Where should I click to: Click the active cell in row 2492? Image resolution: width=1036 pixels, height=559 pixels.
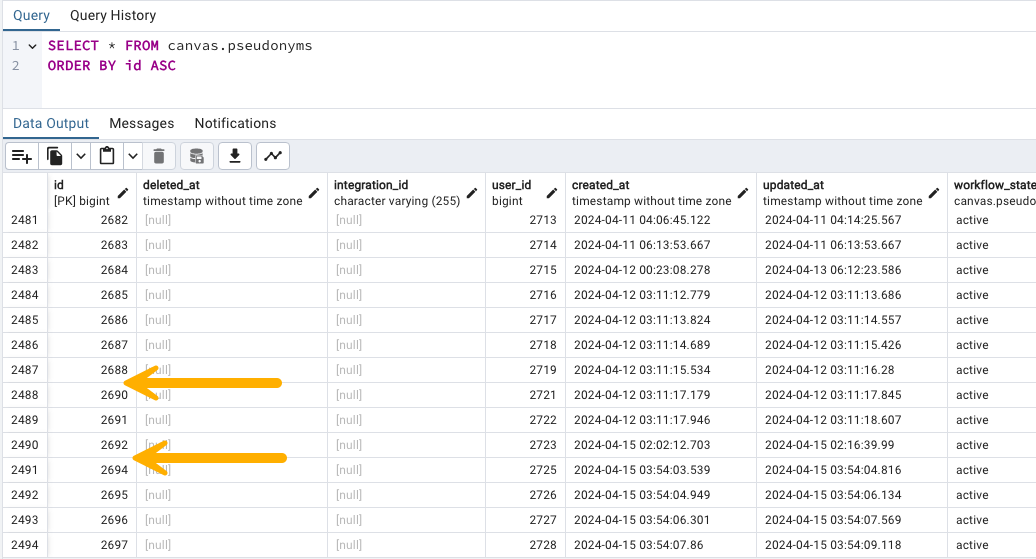(991, 495)
